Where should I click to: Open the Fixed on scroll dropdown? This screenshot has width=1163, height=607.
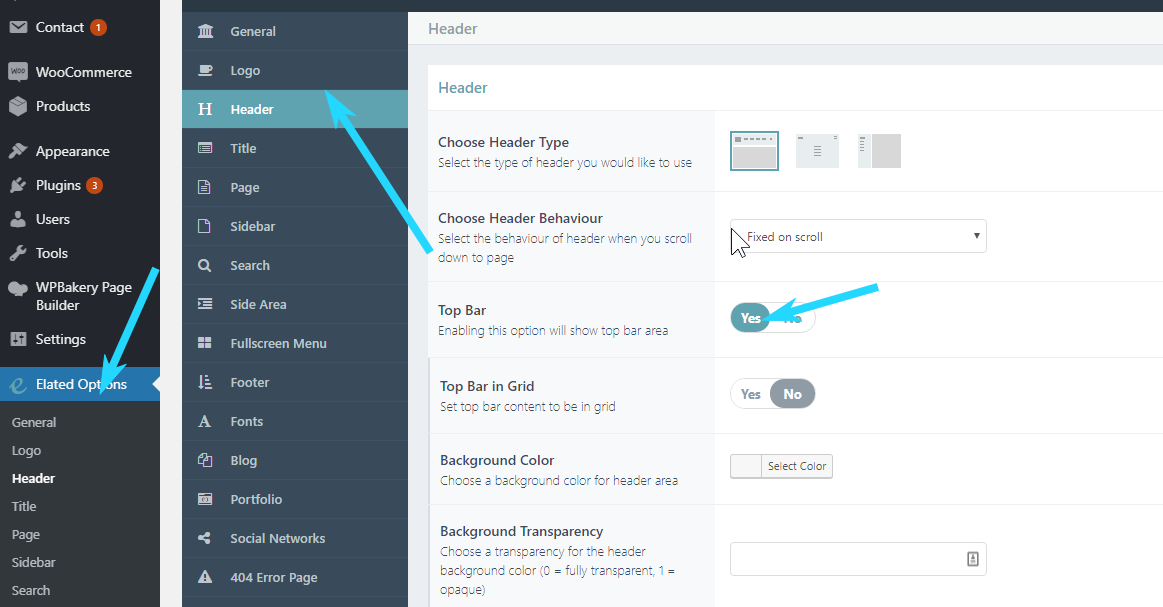click(x=858, y=237)
